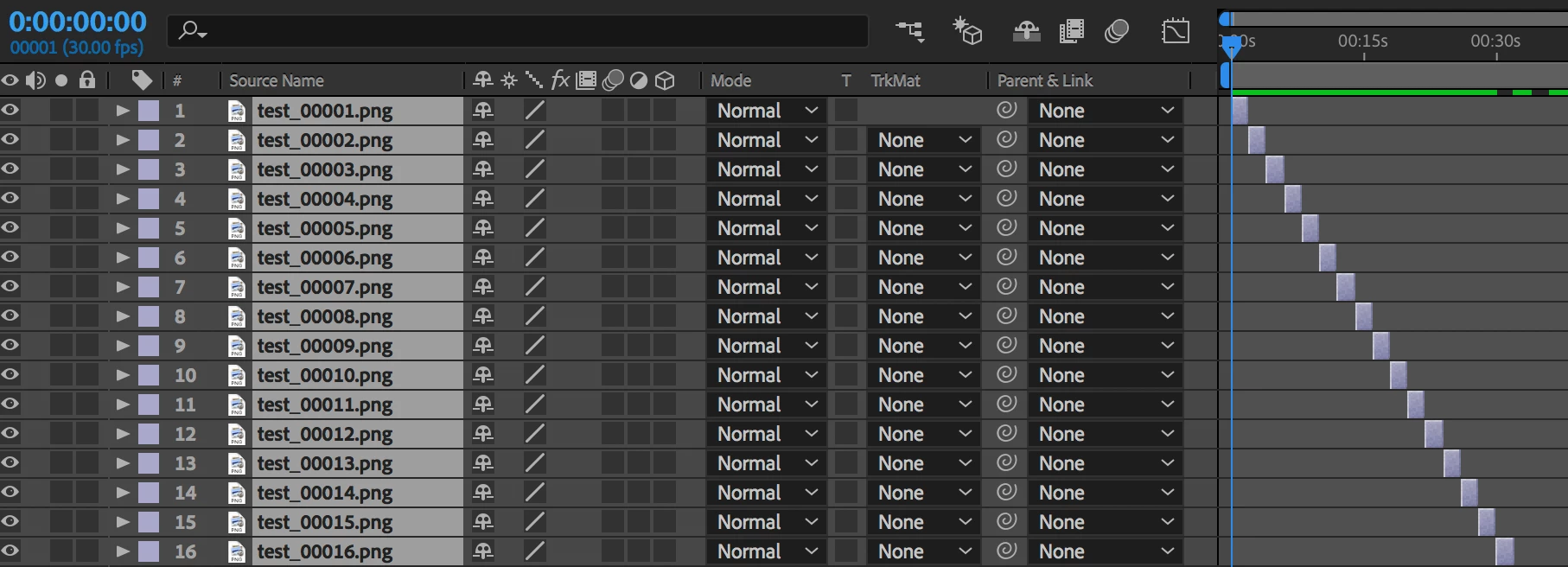Viewport: 1568px width, 567px height.
Task: Click the PNG file icon of test_00012.png
Action: (237, 434)
